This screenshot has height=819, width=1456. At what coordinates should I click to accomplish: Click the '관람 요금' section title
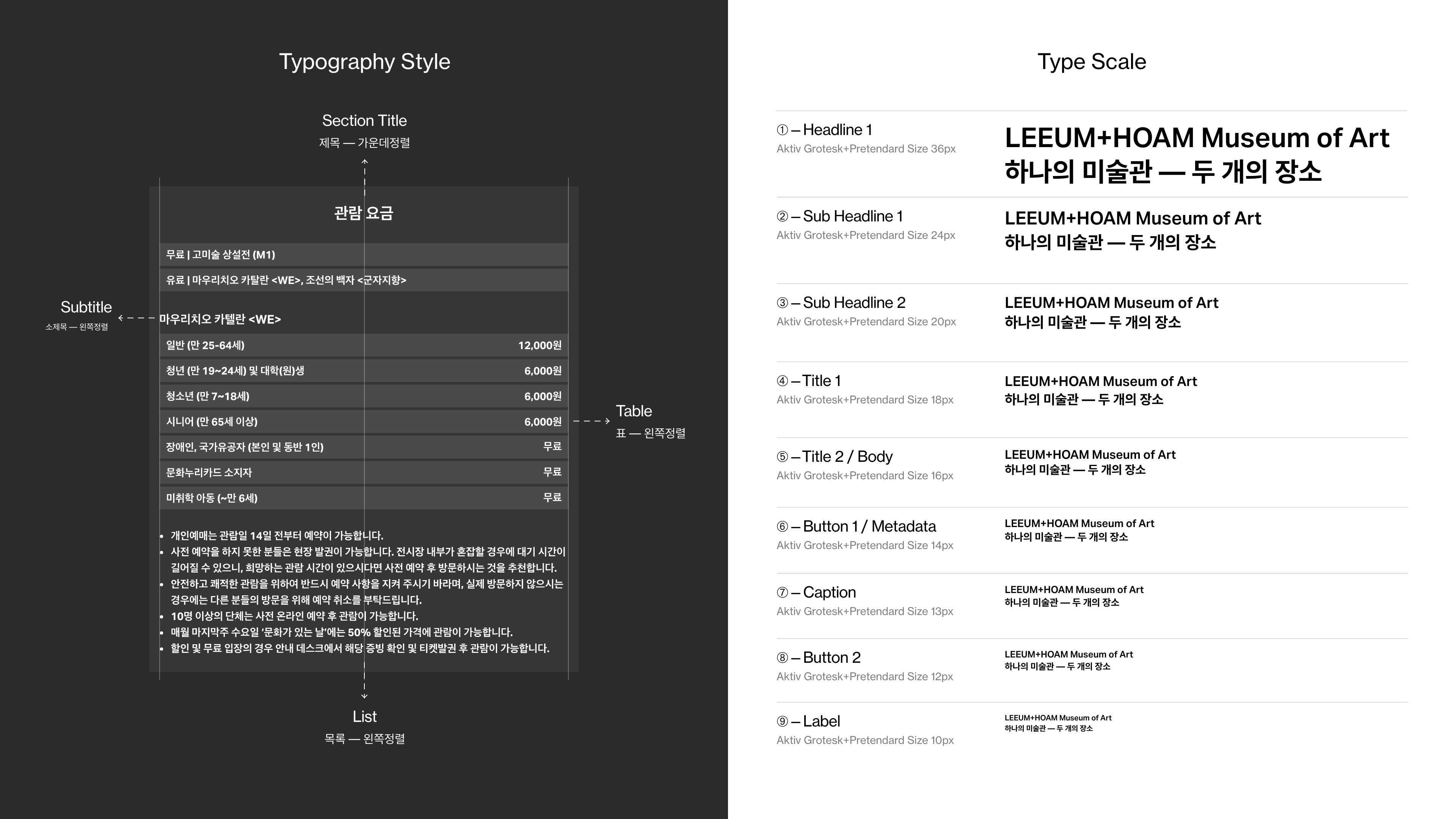pyautogui.click(x=364, y=213)
